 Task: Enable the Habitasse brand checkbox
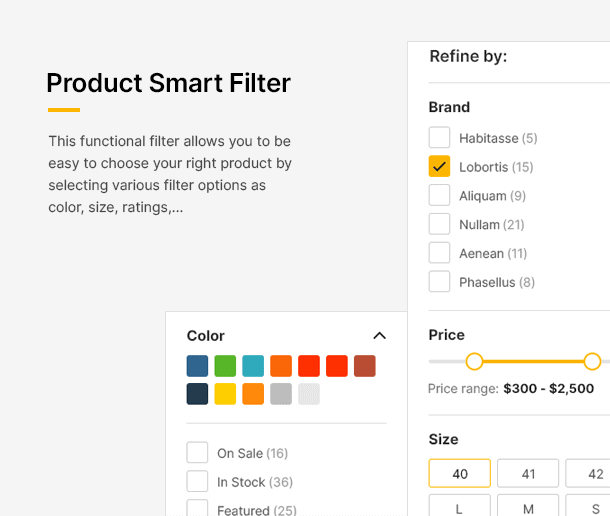[x=439, y=137]
